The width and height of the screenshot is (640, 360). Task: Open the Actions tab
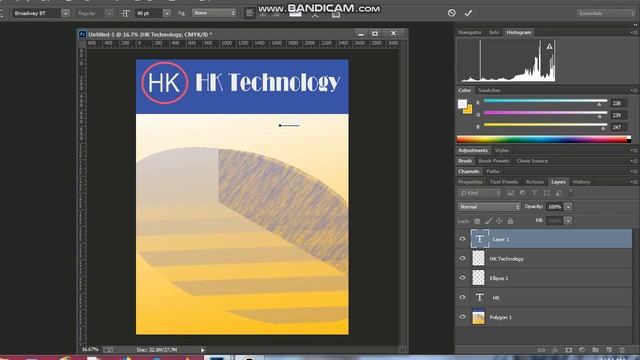[535, 182]
